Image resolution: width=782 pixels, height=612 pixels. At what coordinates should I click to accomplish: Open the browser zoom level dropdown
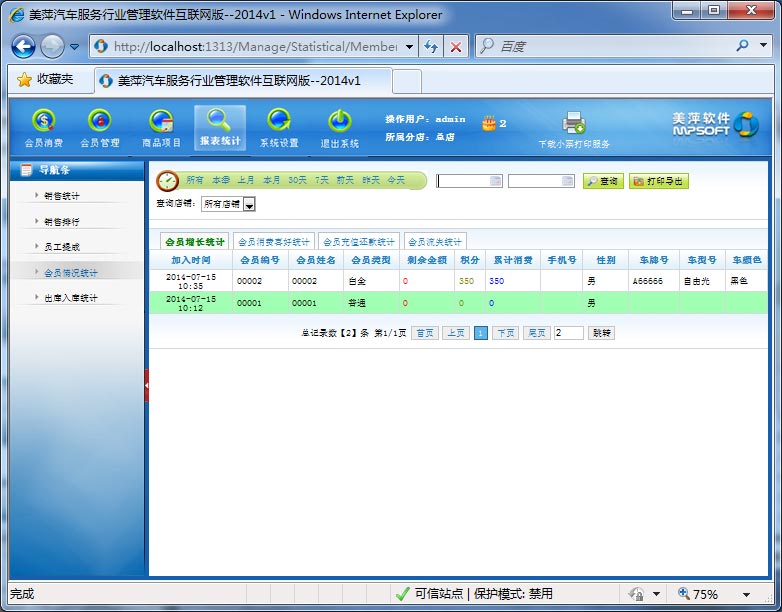pyautogui.click(x=745, y=594)
